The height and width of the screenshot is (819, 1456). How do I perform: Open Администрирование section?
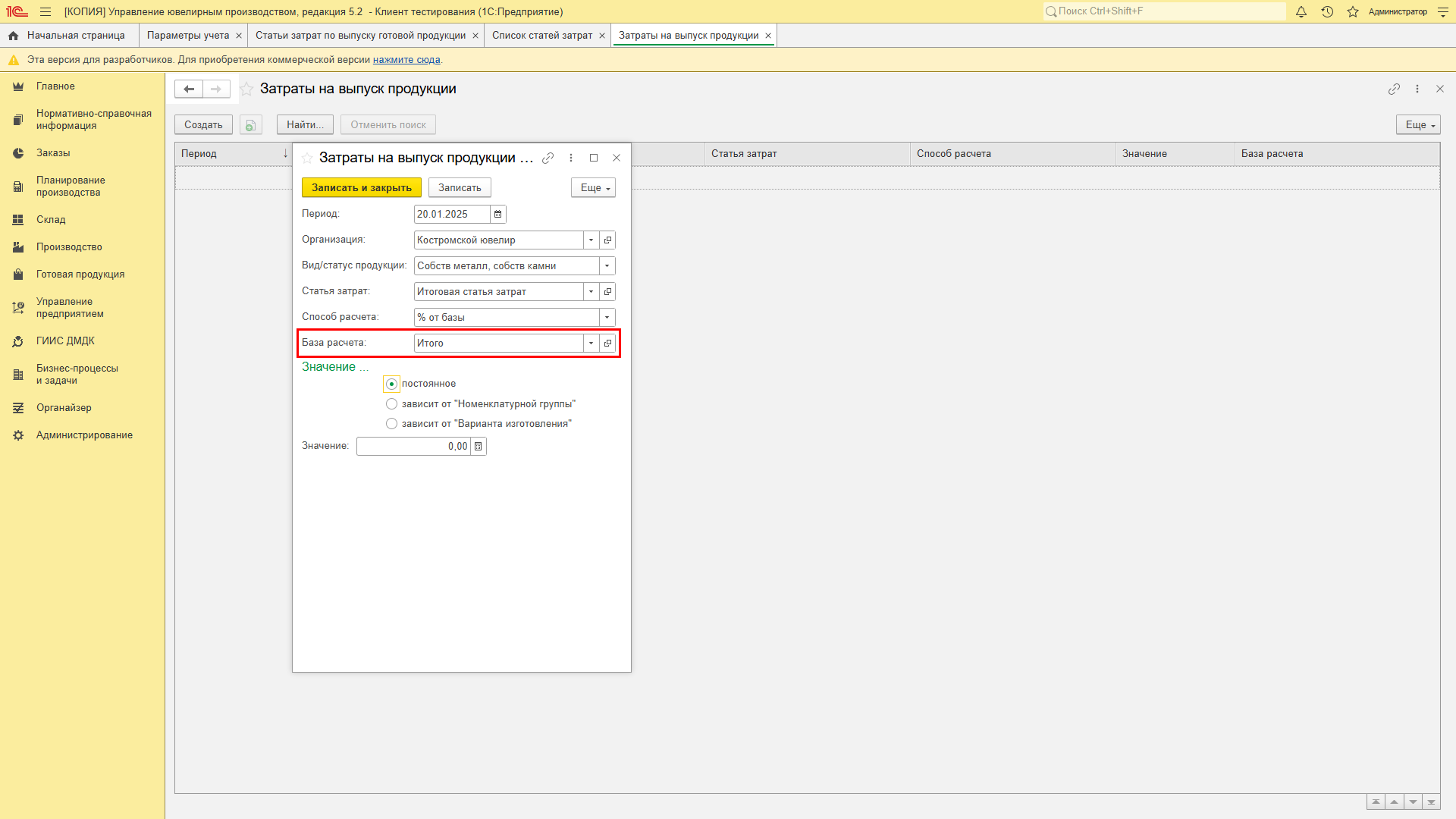tap(84, 435)
